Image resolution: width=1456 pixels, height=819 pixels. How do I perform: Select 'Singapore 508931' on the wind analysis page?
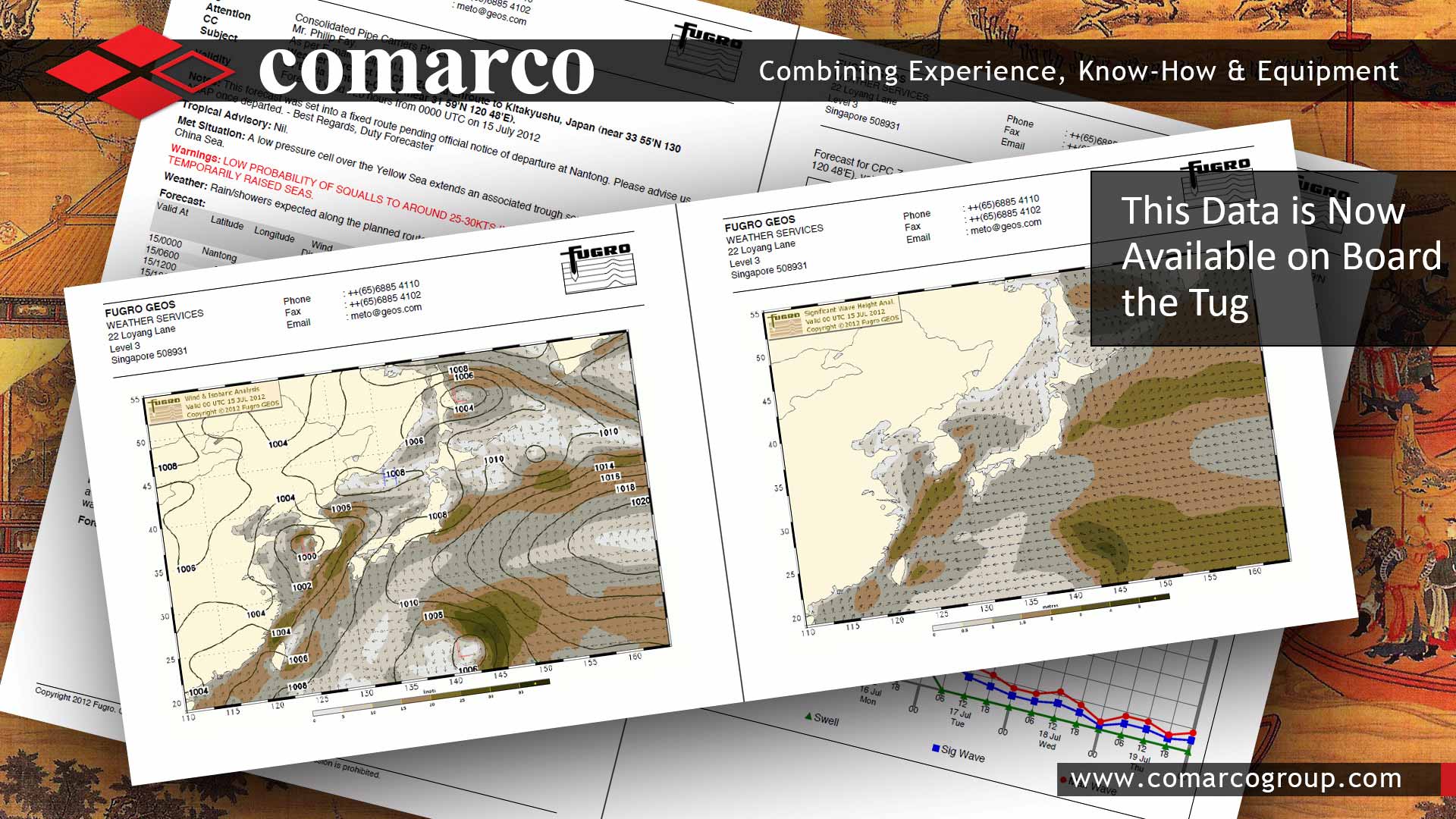[x=149, y=355]
